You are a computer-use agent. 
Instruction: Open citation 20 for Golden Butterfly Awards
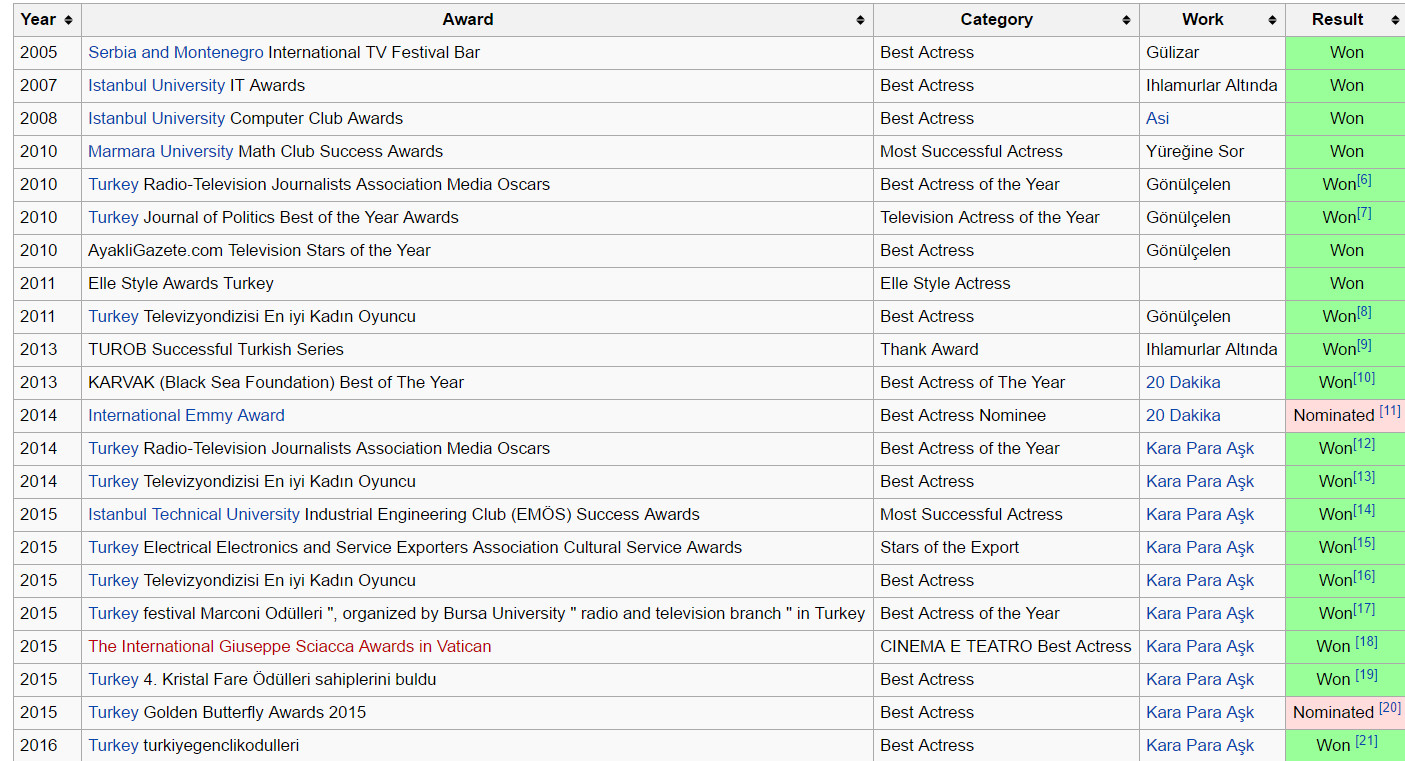1389,708
